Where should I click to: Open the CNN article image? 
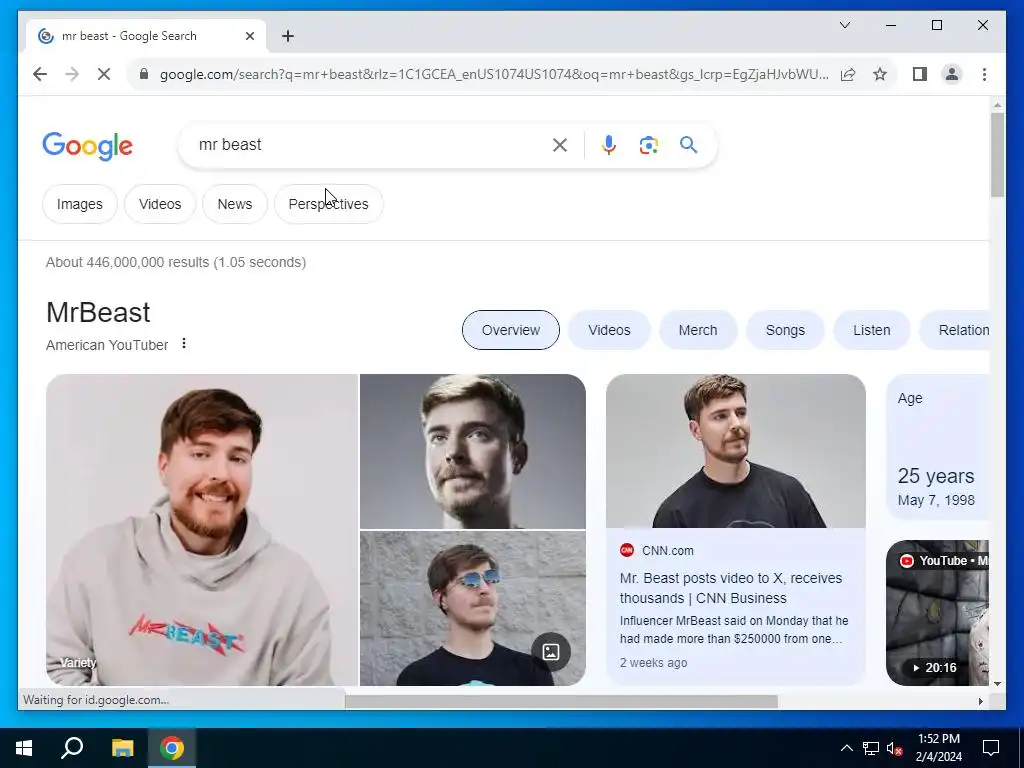pyautogui.click(x=736, y=451)
